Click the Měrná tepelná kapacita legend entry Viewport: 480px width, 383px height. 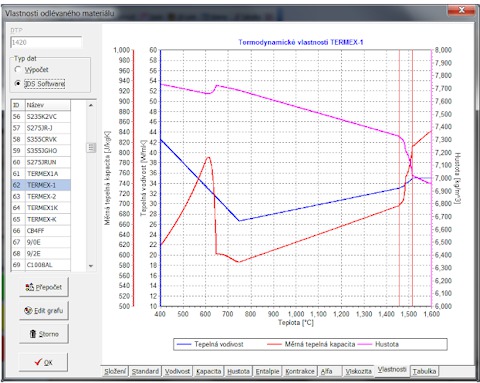(311, 344)
